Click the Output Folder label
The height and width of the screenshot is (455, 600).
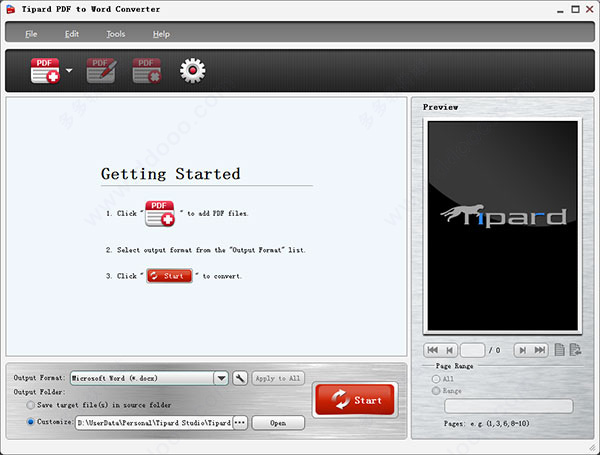point(39,392)
